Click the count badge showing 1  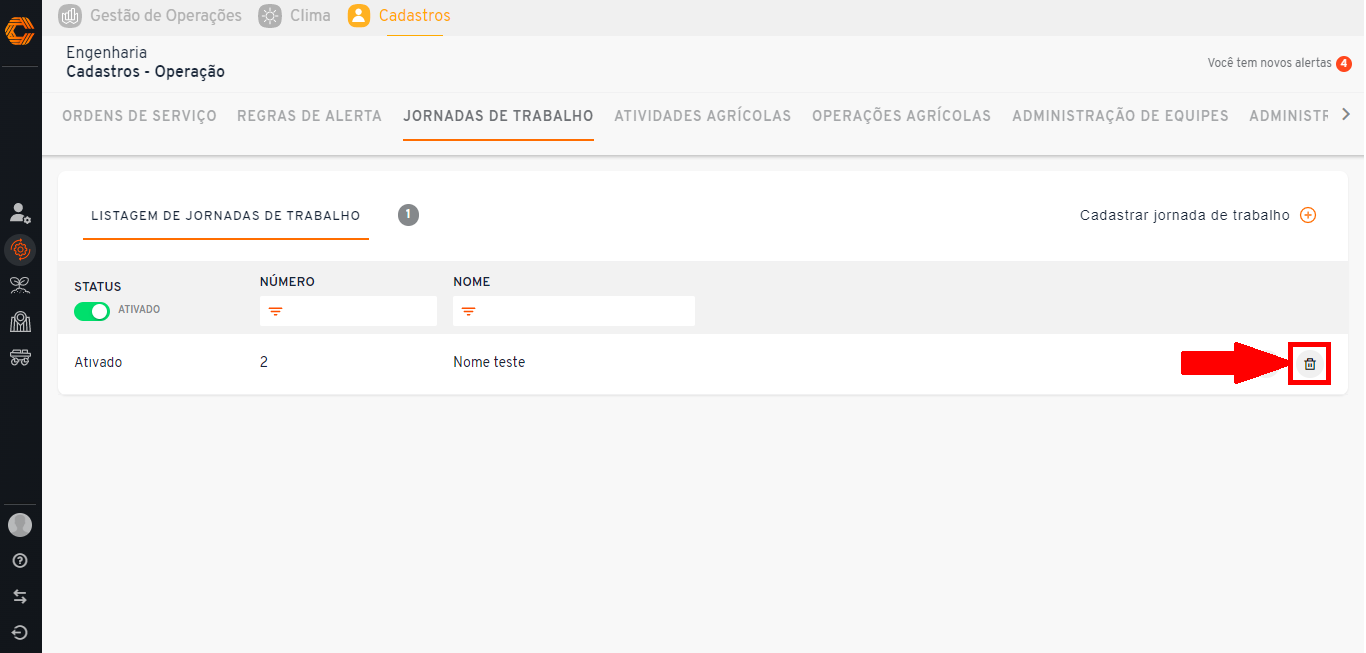coord(408,214)
